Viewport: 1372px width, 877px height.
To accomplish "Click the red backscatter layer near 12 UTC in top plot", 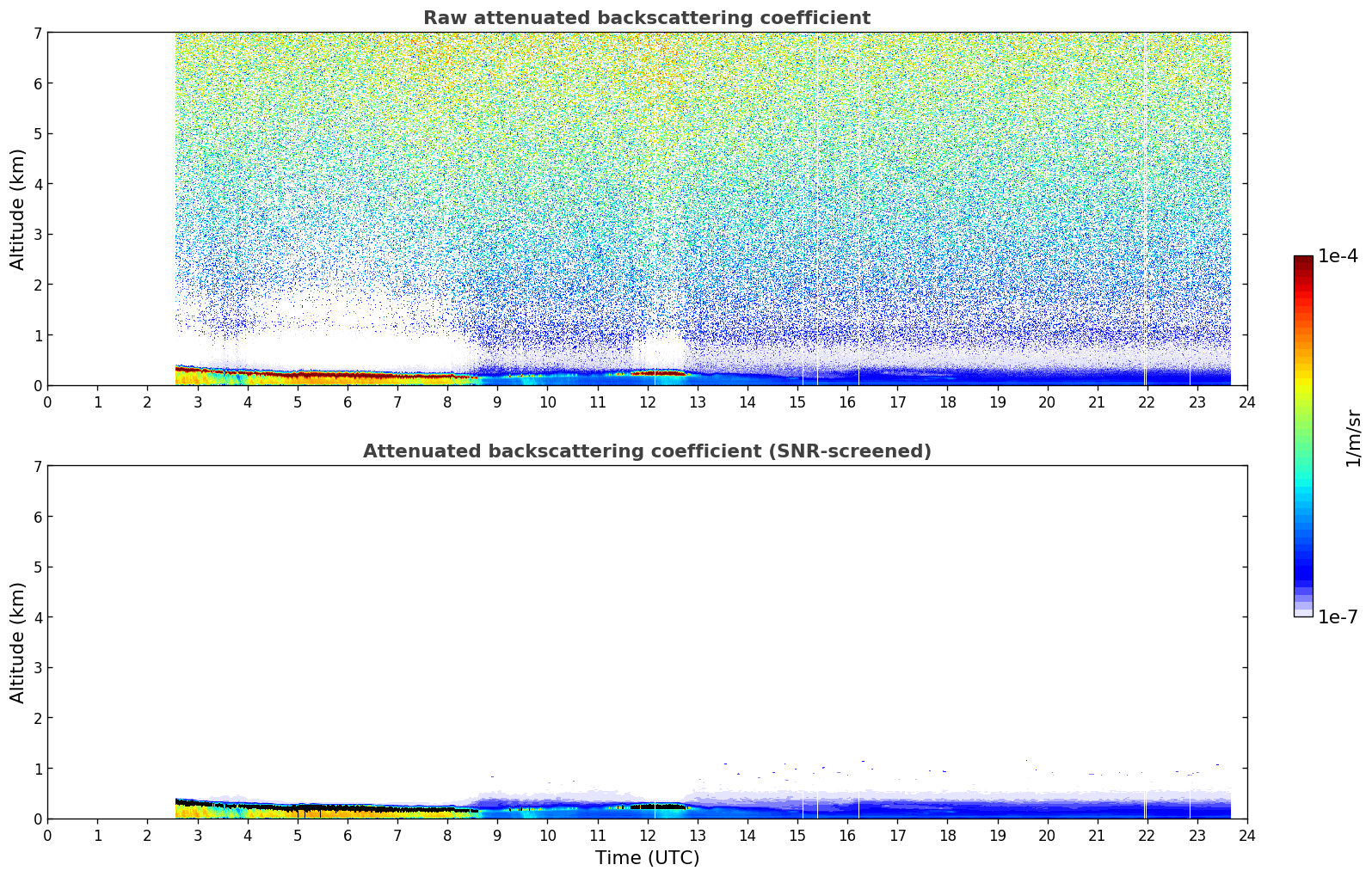I will tap(654, 373).
